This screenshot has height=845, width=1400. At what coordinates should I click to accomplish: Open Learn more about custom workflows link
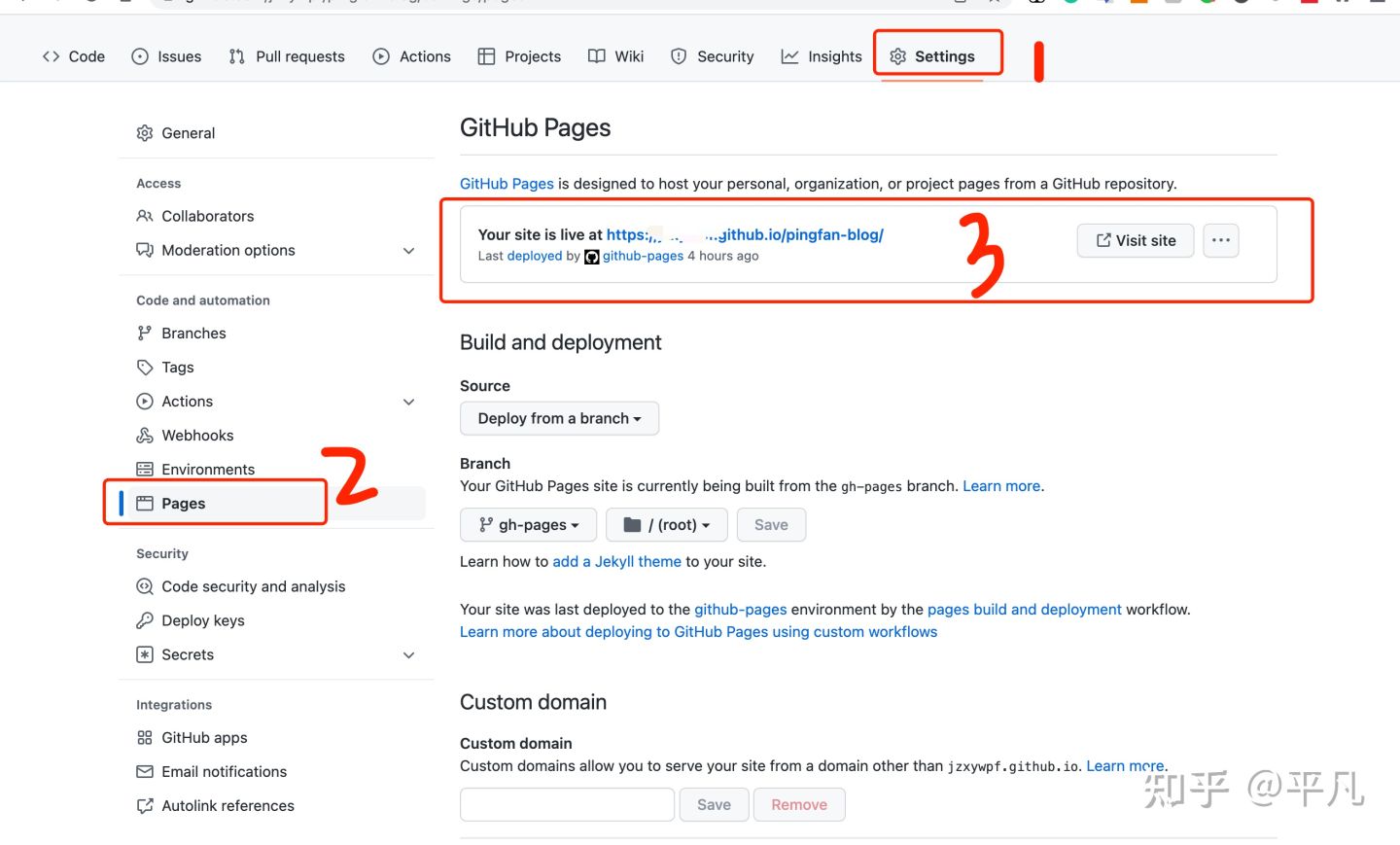coord(698,632)
